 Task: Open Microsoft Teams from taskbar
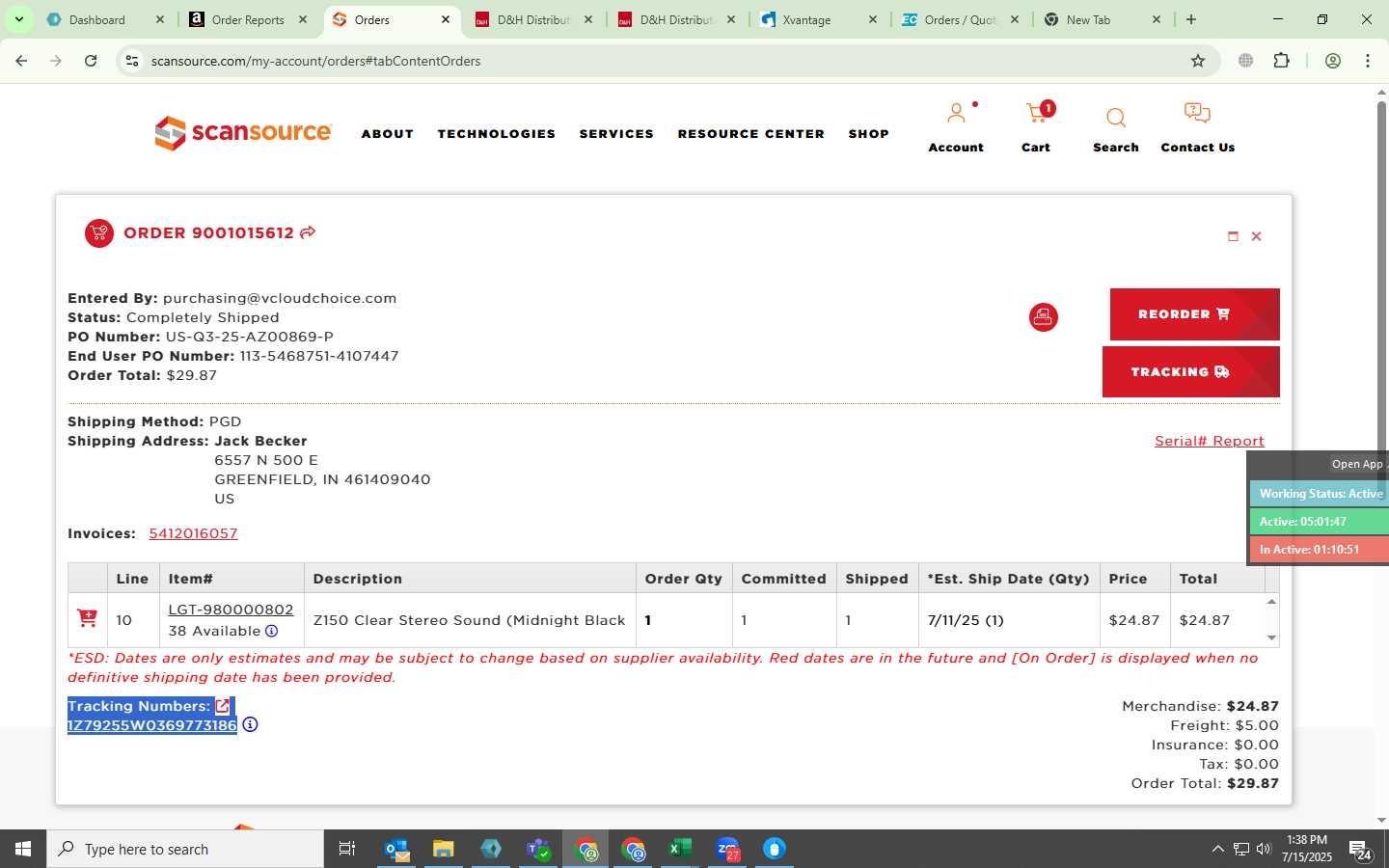[538, 849]
